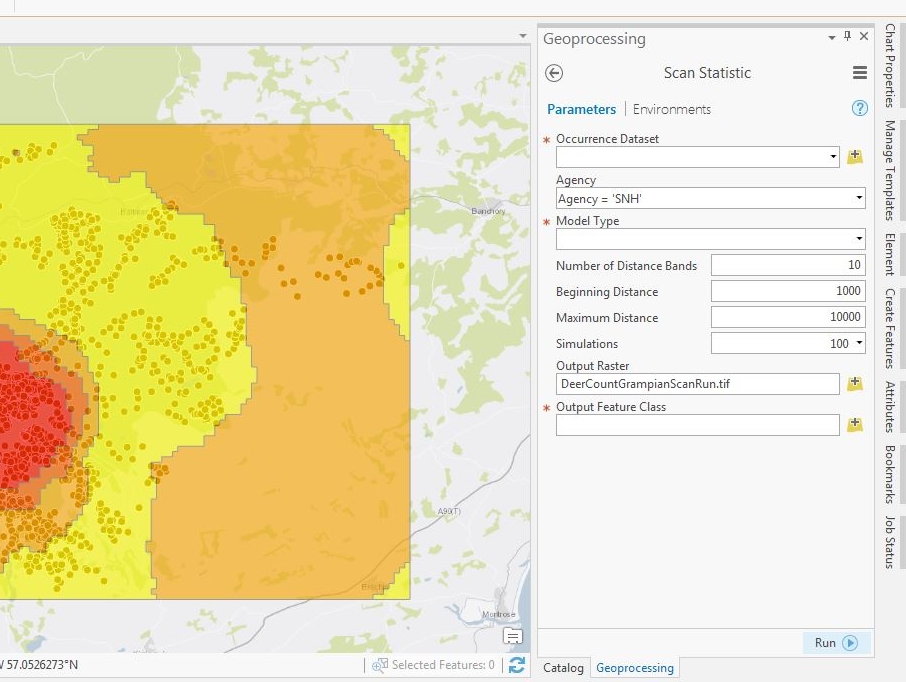Open the map pop-up window icon
906x682 pixels.
tap(513, 636)
